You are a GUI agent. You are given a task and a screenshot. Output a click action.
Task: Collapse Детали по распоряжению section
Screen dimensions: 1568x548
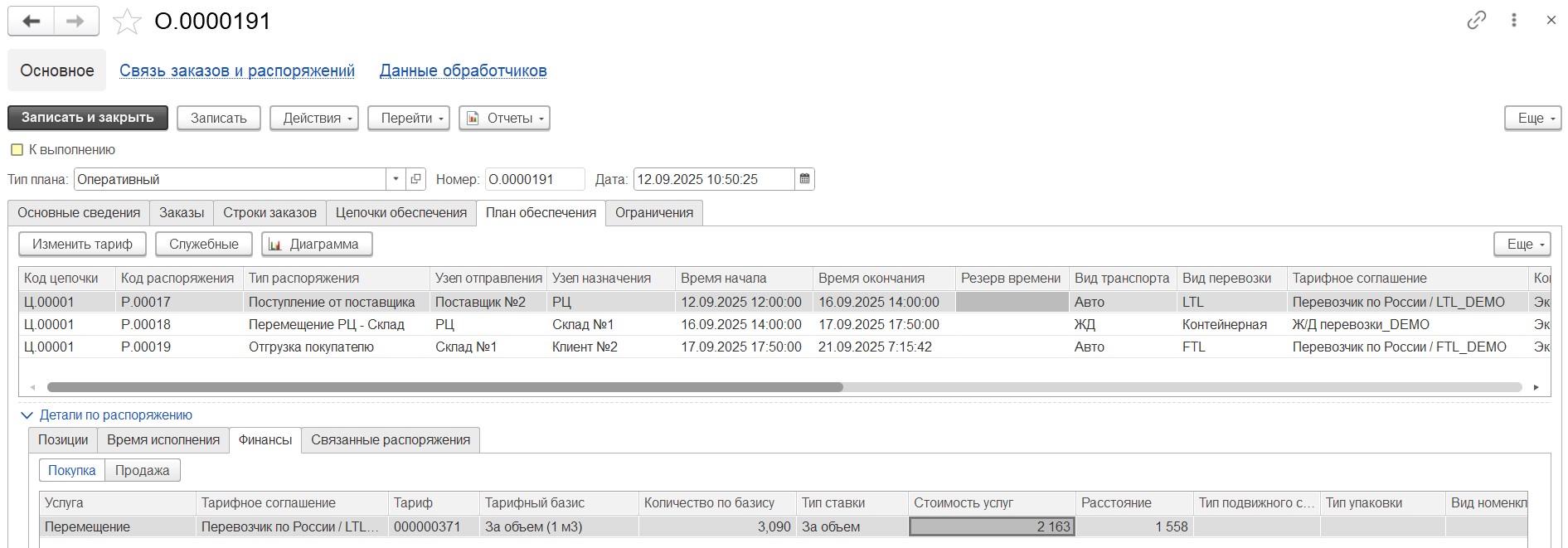[x=27, y=415]
